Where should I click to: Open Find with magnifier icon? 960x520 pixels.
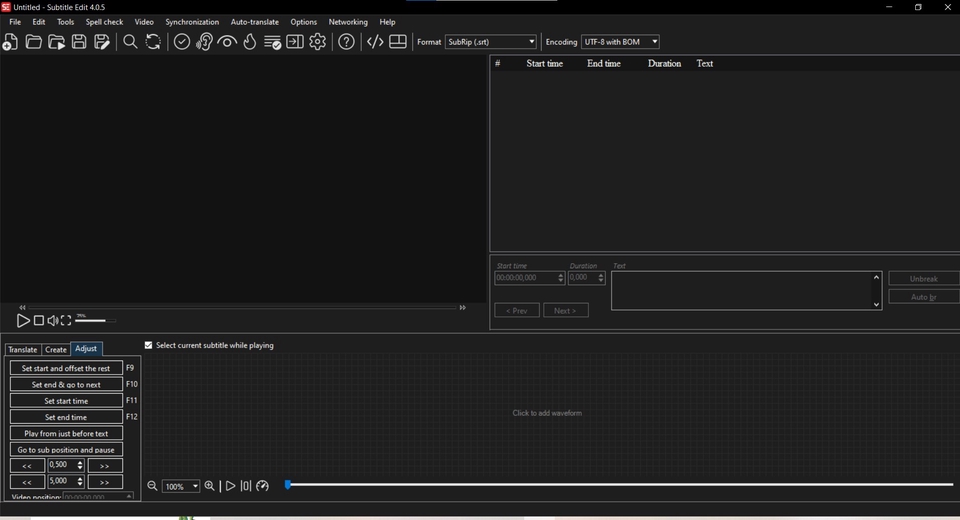tap(130, 42)
